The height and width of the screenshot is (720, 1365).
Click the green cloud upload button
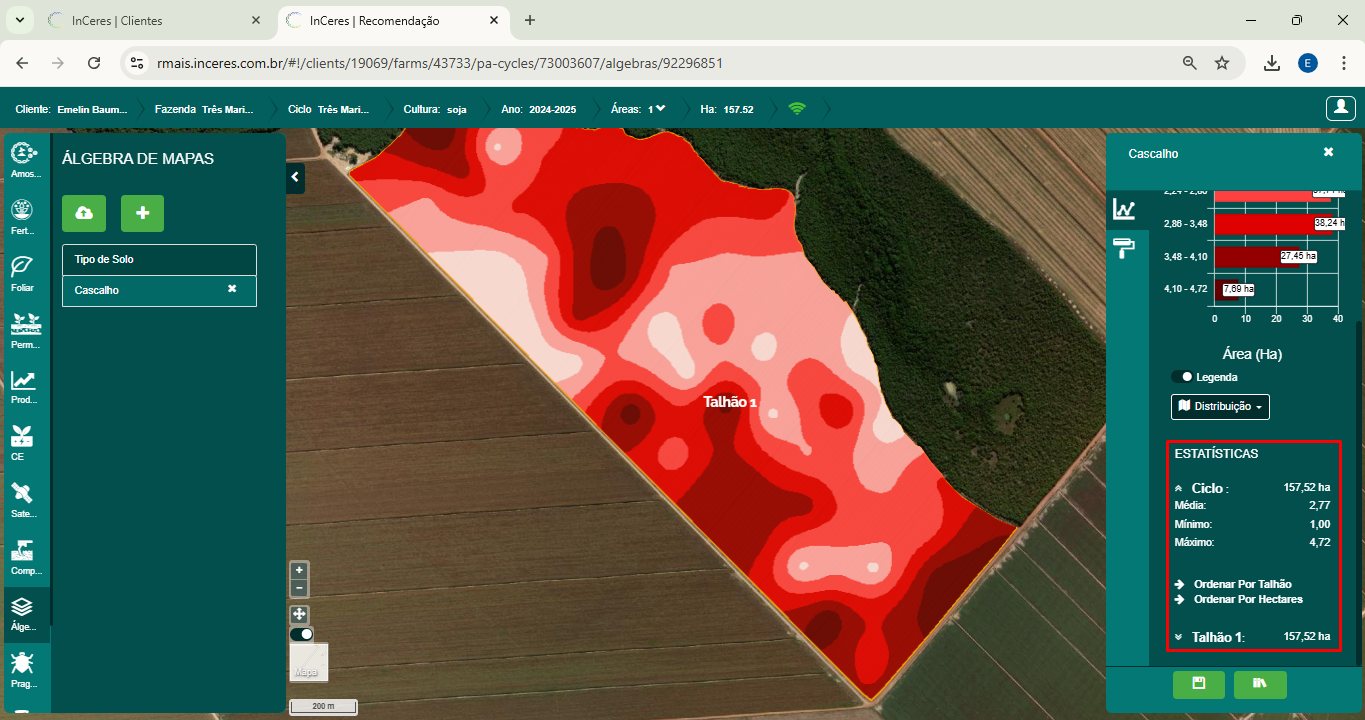pyautogui.click(x=84, y=213)
